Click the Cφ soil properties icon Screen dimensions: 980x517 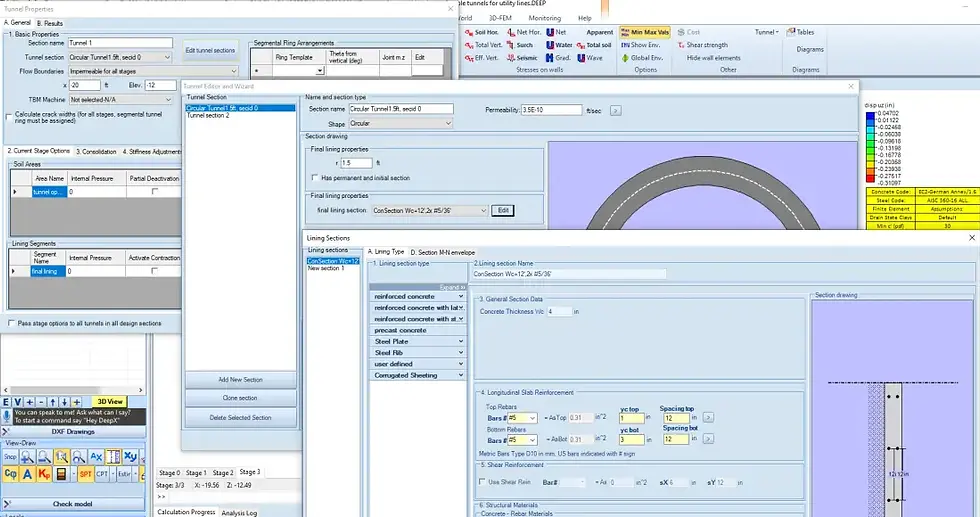coord(10,474)
